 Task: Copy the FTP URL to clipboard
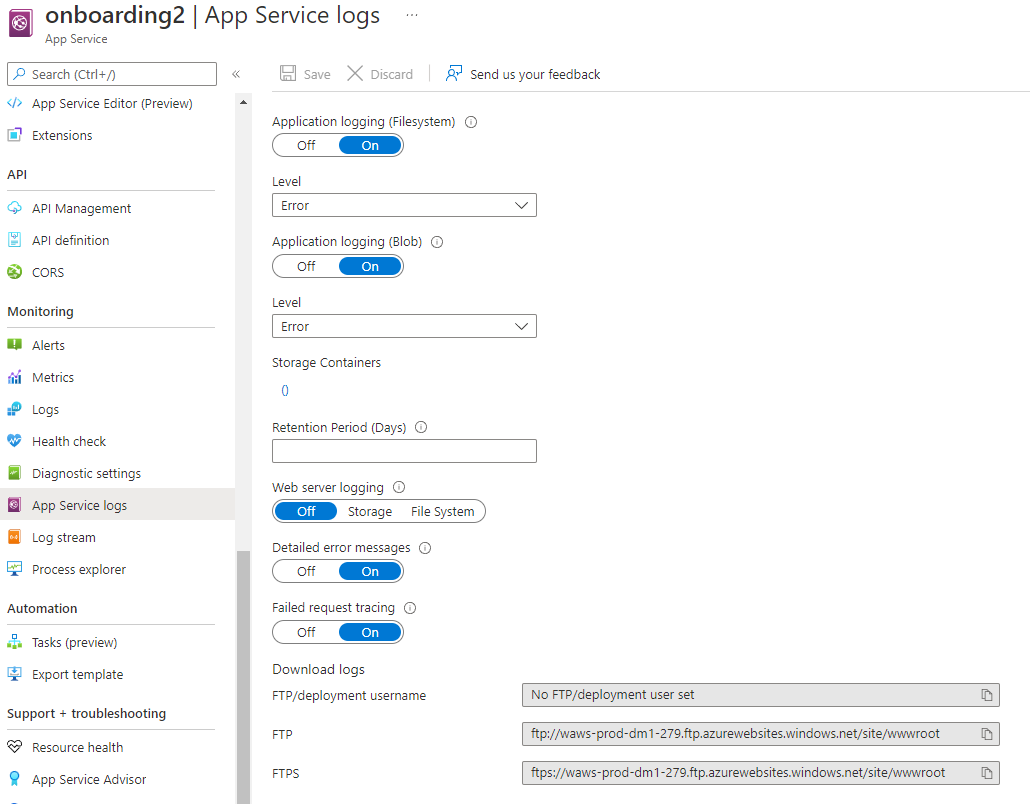tap(987, 734)
